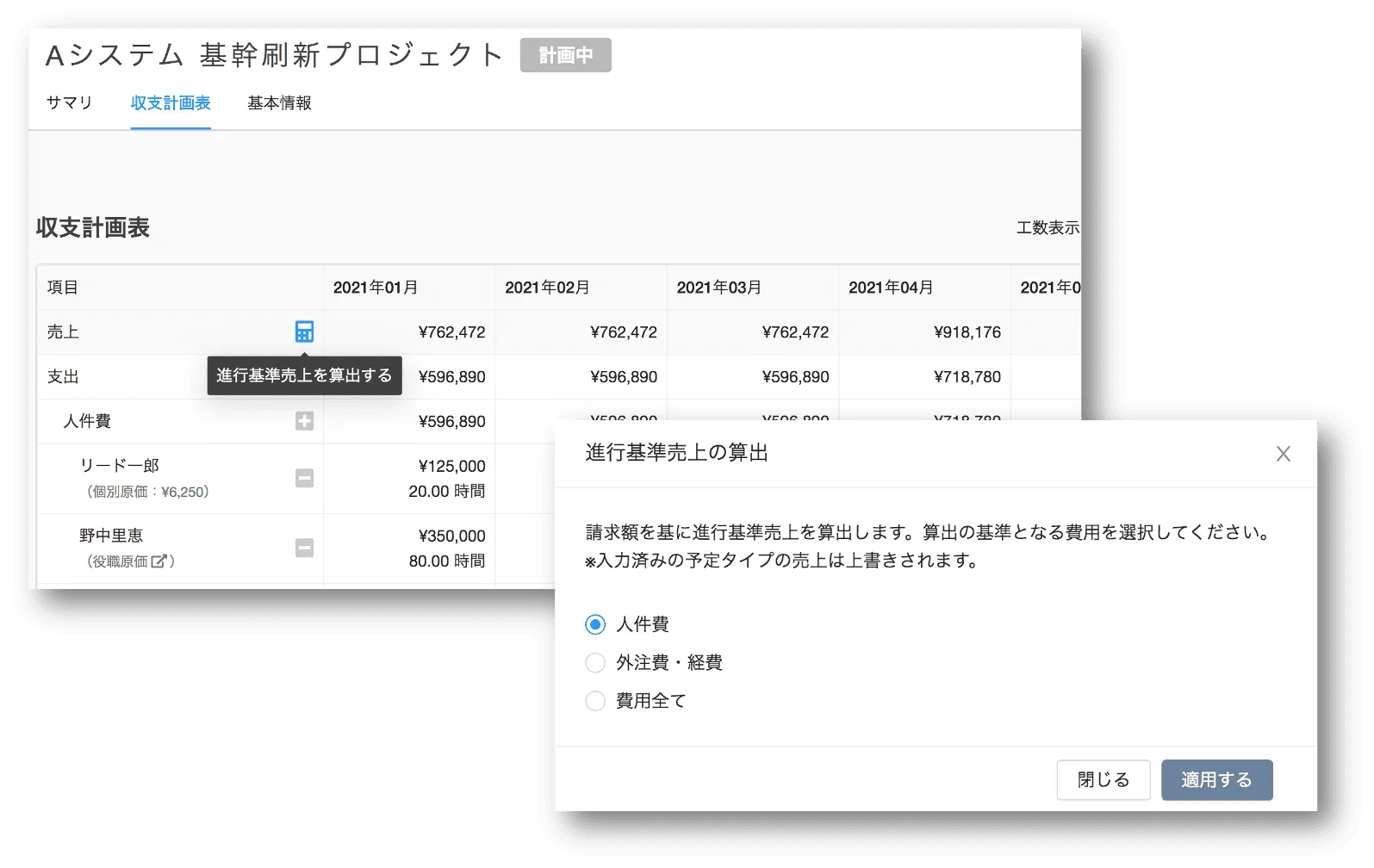Switch to the サマリ tab

click(69, 103)
